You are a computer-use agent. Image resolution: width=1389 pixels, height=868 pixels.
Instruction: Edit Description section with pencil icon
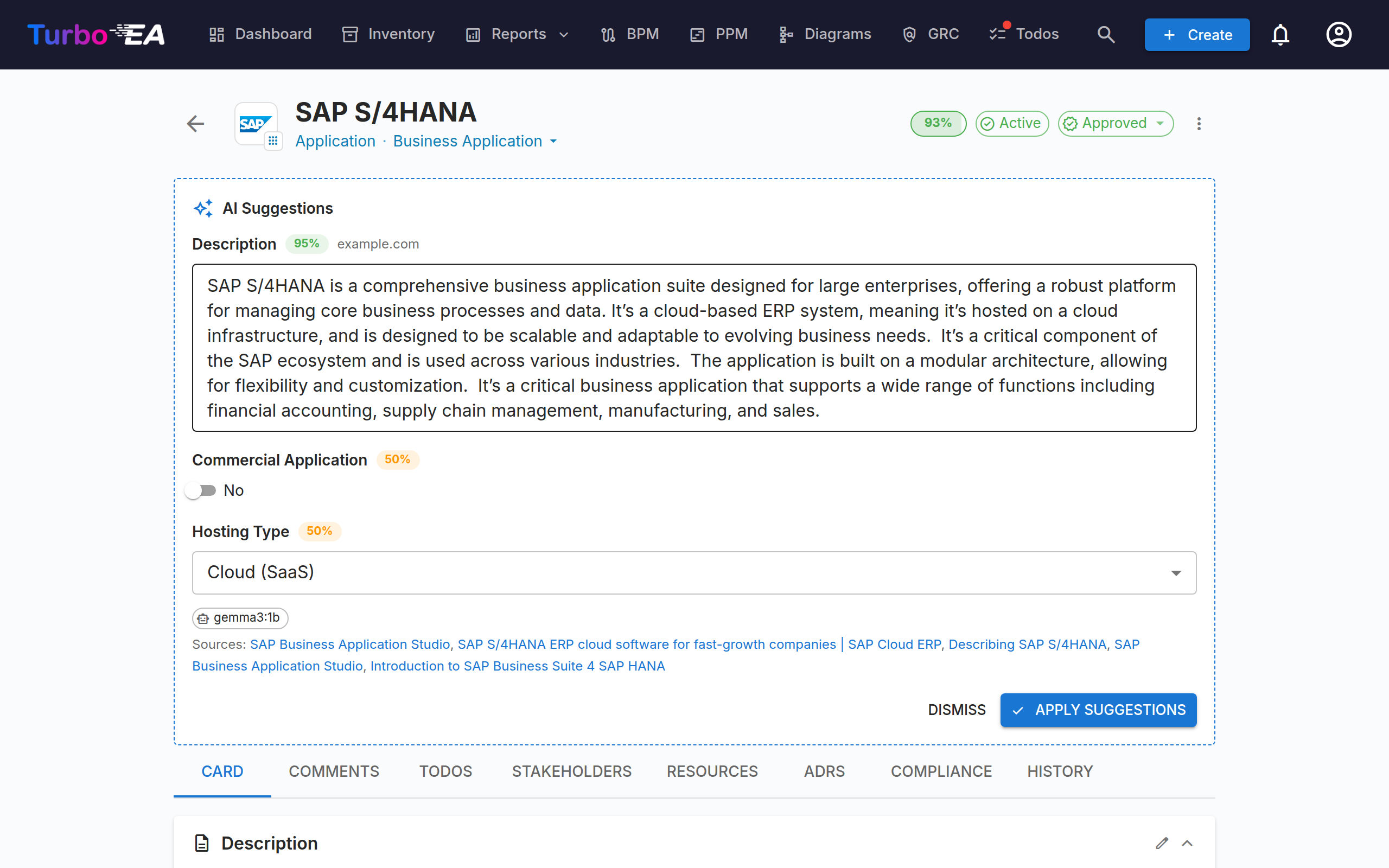click(1162, 843)
